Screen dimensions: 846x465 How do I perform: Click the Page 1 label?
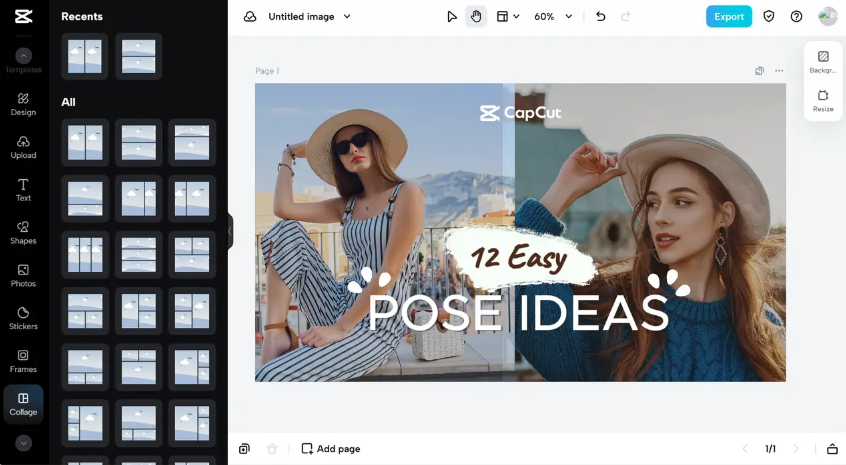267,71
